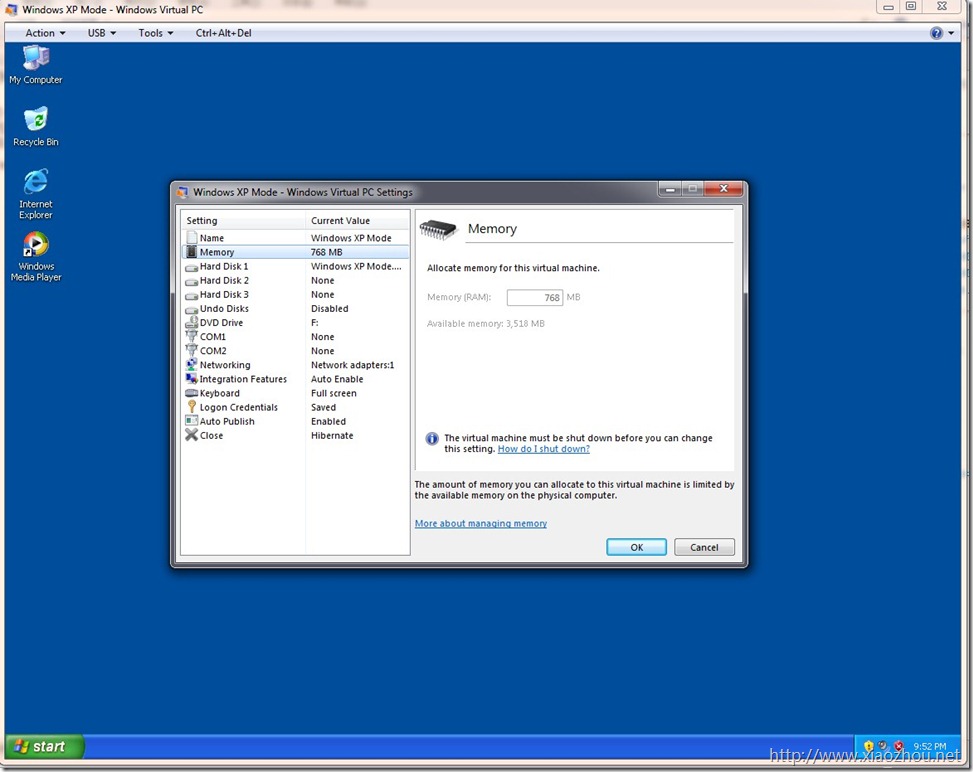
Task: Click OK to confirm settings
Action: [637, 547]
